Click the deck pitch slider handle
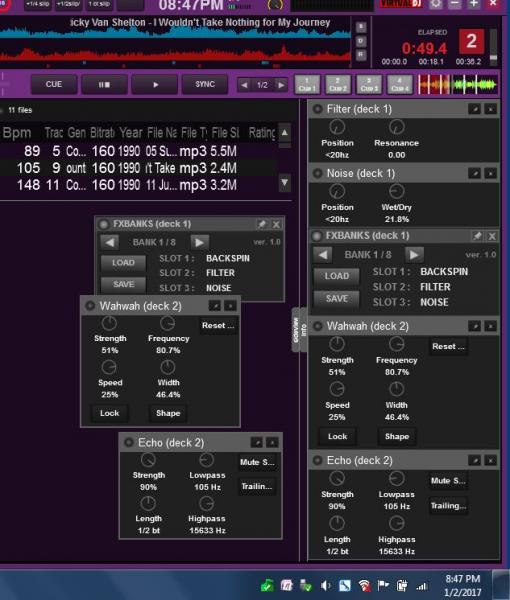This screenshot has width=510, height=600. coord(494,59)
